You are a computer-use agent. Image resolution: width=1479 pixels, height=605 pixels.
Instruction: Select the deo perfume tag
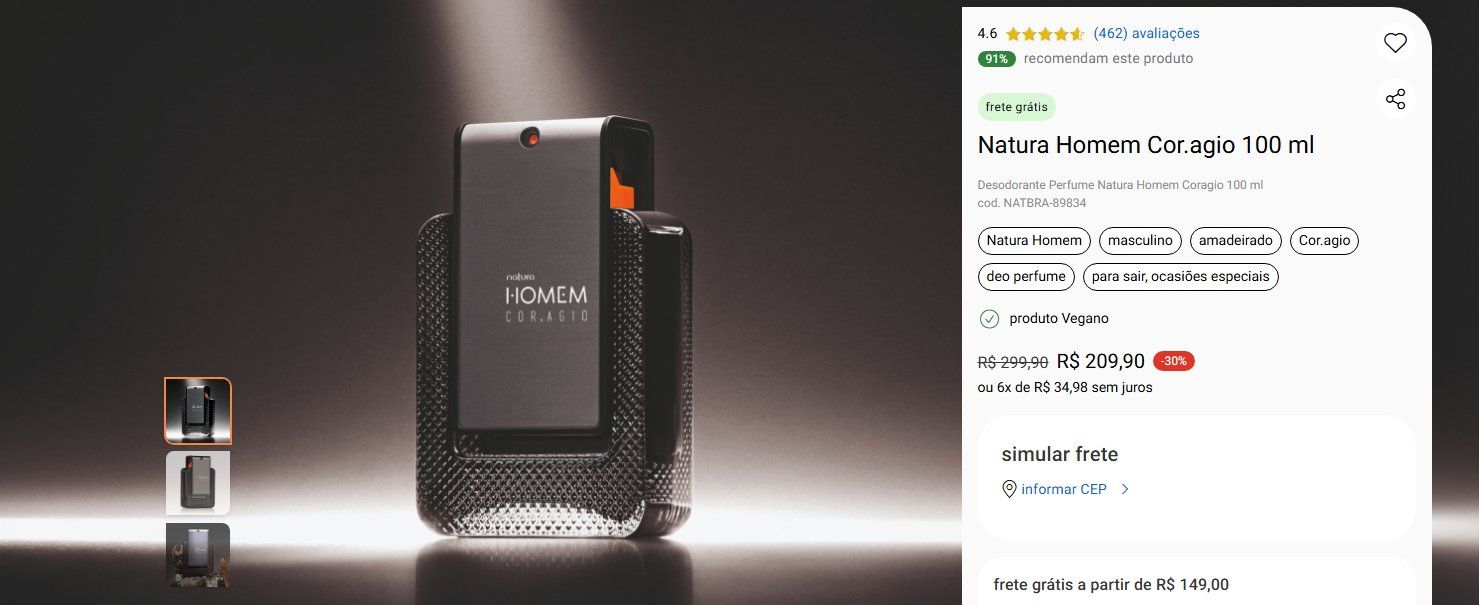click(1026, 276)
